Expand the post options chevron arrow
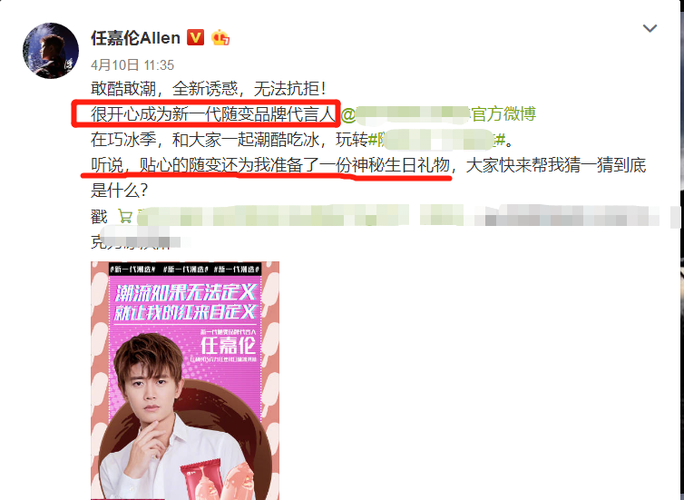This screenshot has width=684, height=500. tap(650, 28)
